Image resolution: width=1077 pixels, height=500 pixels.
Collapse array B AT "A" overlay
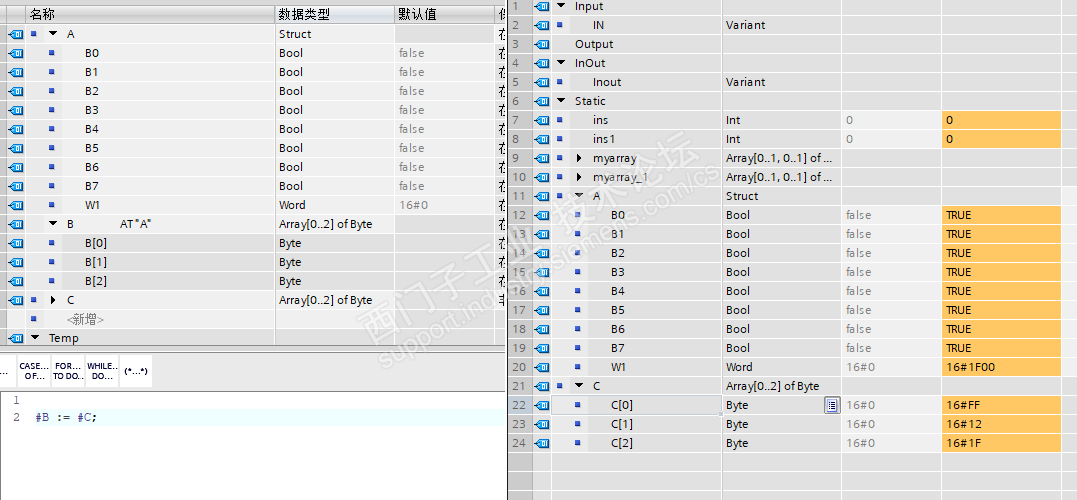(53, 224)
